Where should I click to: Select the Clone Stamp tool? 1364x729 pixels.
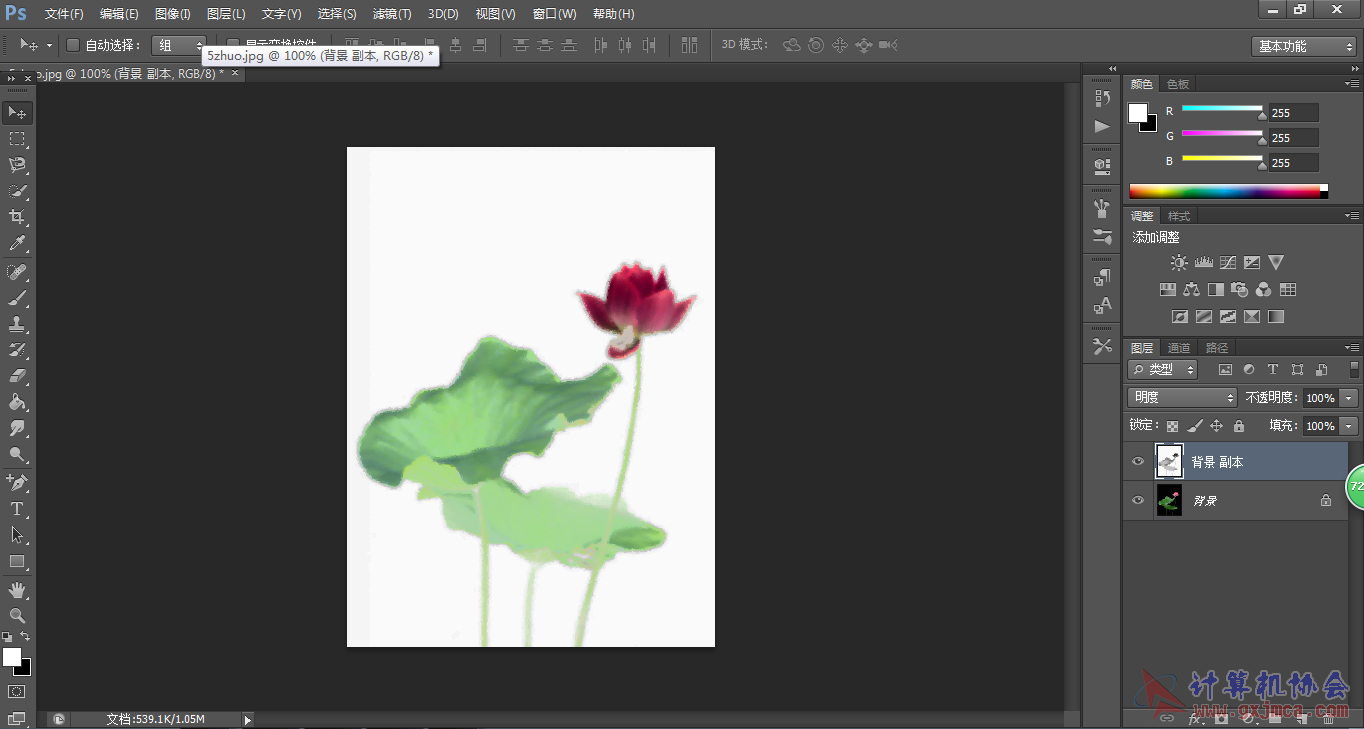17,324
